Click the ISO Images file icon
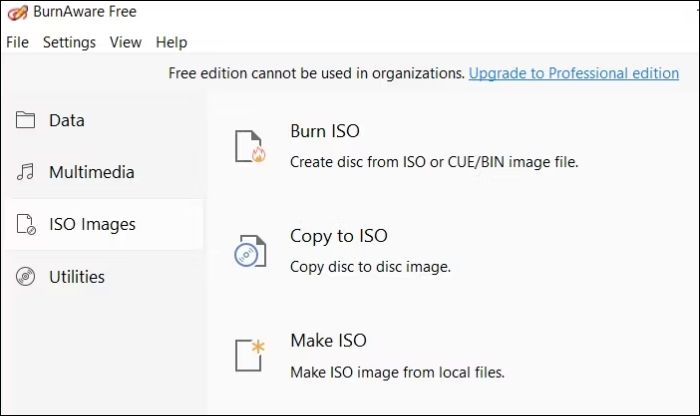Screen dimensions: 700x416 click(x=26, y=224)
